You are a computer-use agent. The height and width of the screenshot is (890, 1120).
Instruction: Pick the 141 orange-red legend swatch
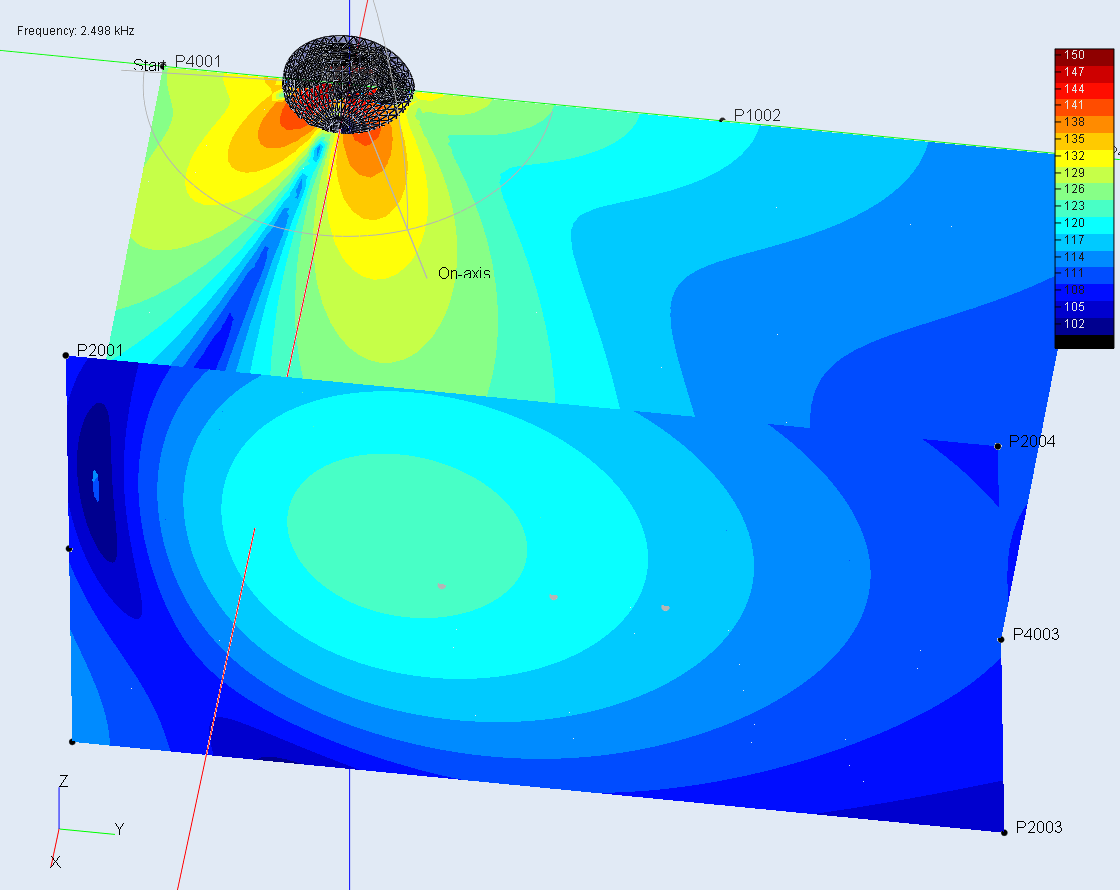click(x=1084, y=105)
